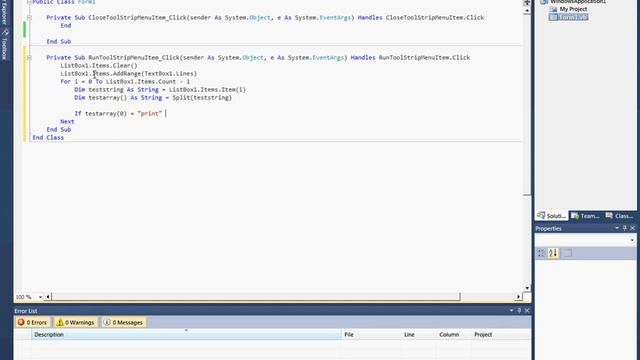Image resolution: width=640 pixels, height=360 pixels.
Task: Sort Error List by Project column
Action: click(x=501, y=334)
